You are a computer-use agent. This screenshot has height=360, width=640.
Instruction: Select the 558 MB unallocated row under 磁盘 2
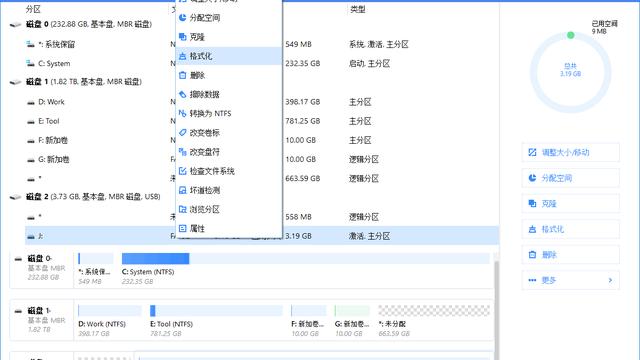pos(261,217)
